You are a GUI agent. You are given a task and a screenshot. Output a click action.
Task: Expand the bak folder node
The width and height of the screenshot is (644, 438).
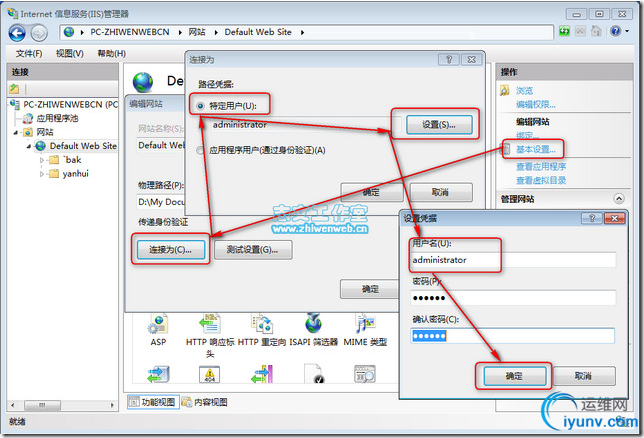tap(41, 160)
